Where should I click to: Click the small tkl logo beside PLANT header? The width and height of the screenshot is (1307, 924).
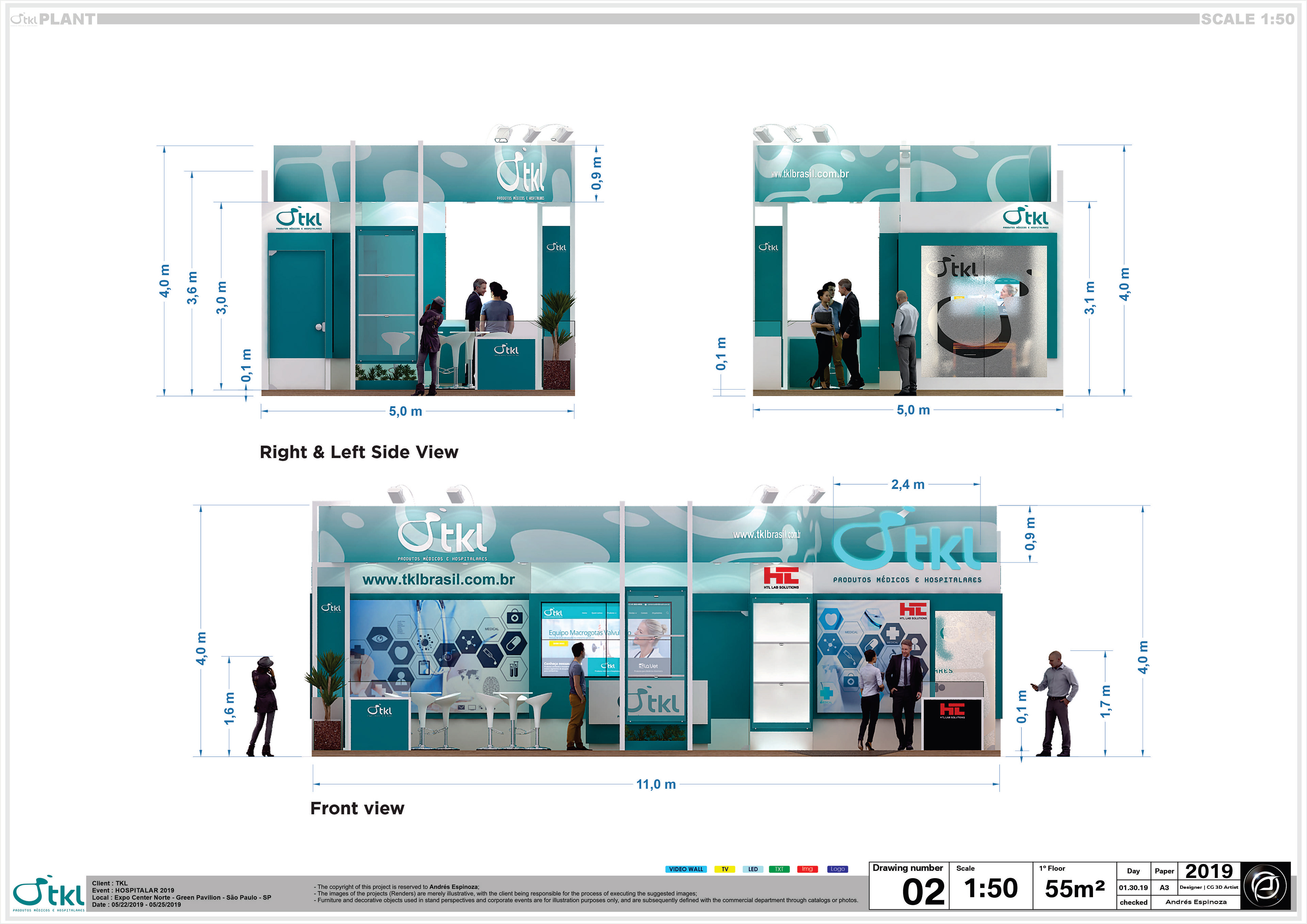[23, 19]
